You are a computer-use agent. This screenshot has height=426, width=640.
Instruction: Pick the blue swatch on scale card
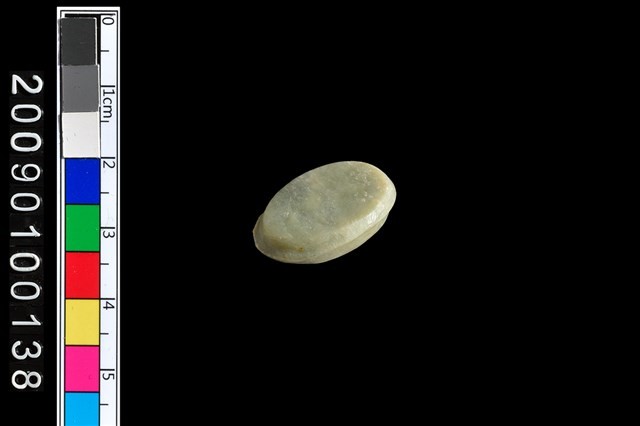[82, 181]
